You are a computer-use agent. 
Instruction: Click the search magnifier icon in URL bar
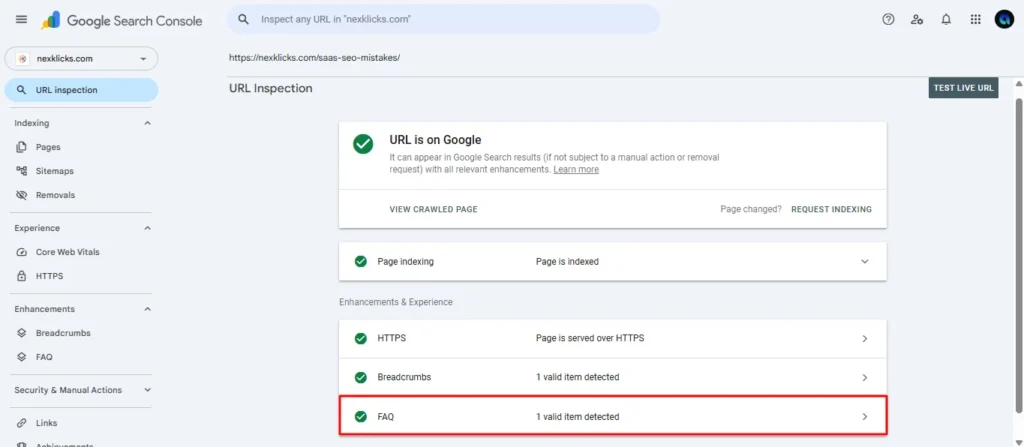(244, 20)
